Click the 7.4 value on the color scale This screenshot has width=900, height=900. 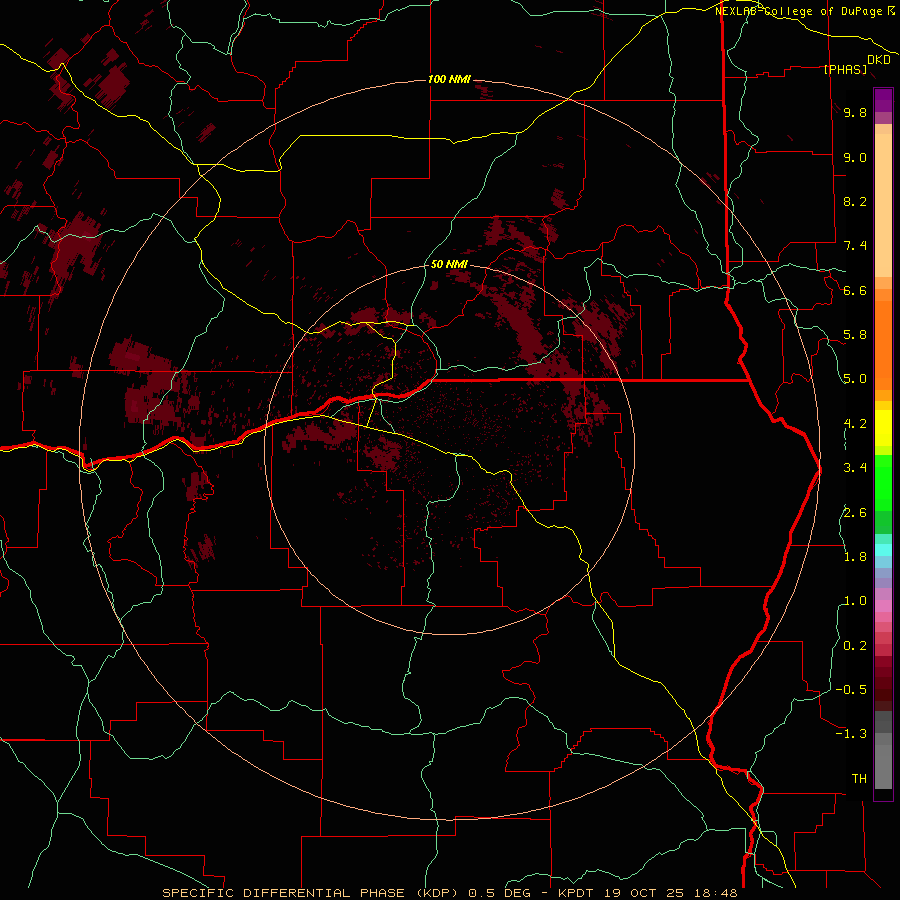[855, 246]
